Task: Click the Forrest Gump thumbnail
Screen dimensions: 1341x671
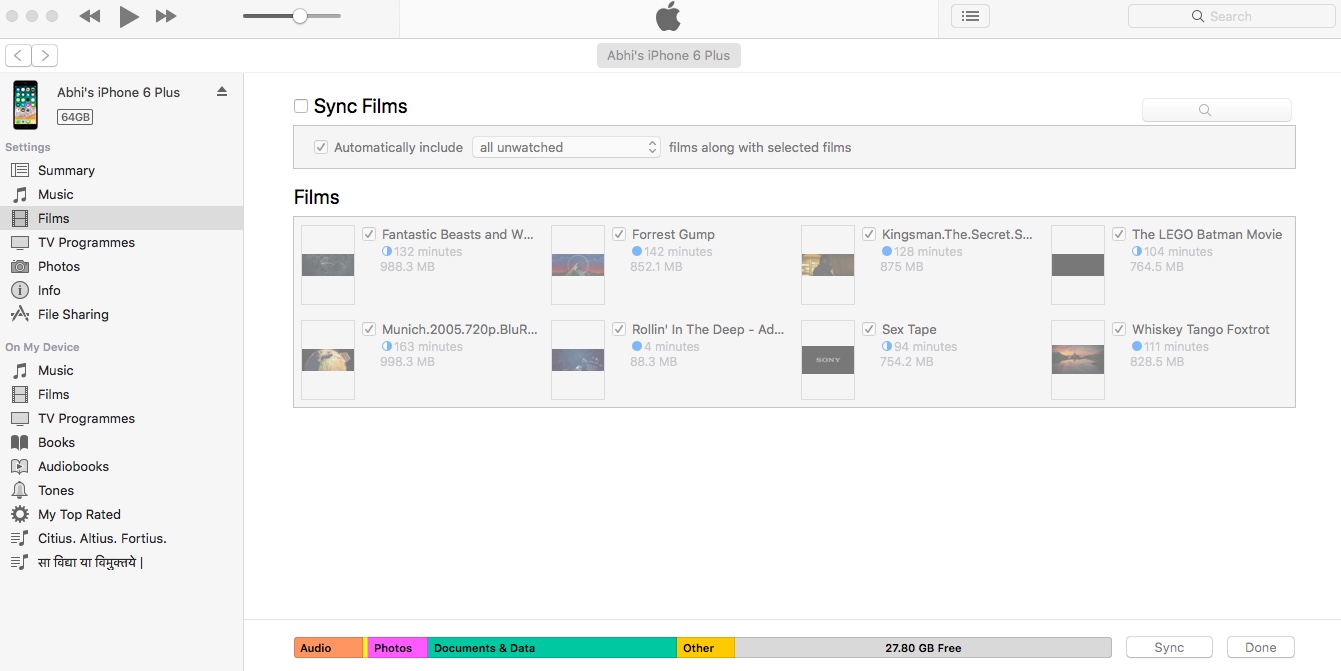Action: pos(578,264)
